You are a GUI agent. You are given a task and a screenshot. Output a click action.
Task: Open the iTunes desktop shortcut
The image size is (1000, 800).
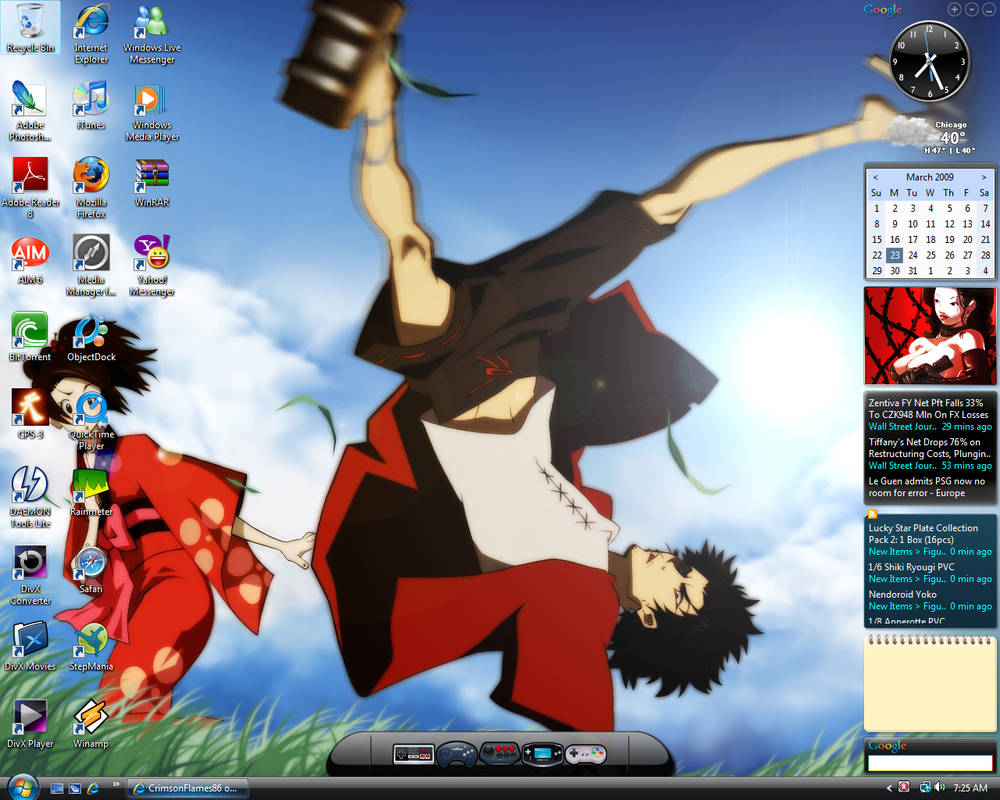91,105
